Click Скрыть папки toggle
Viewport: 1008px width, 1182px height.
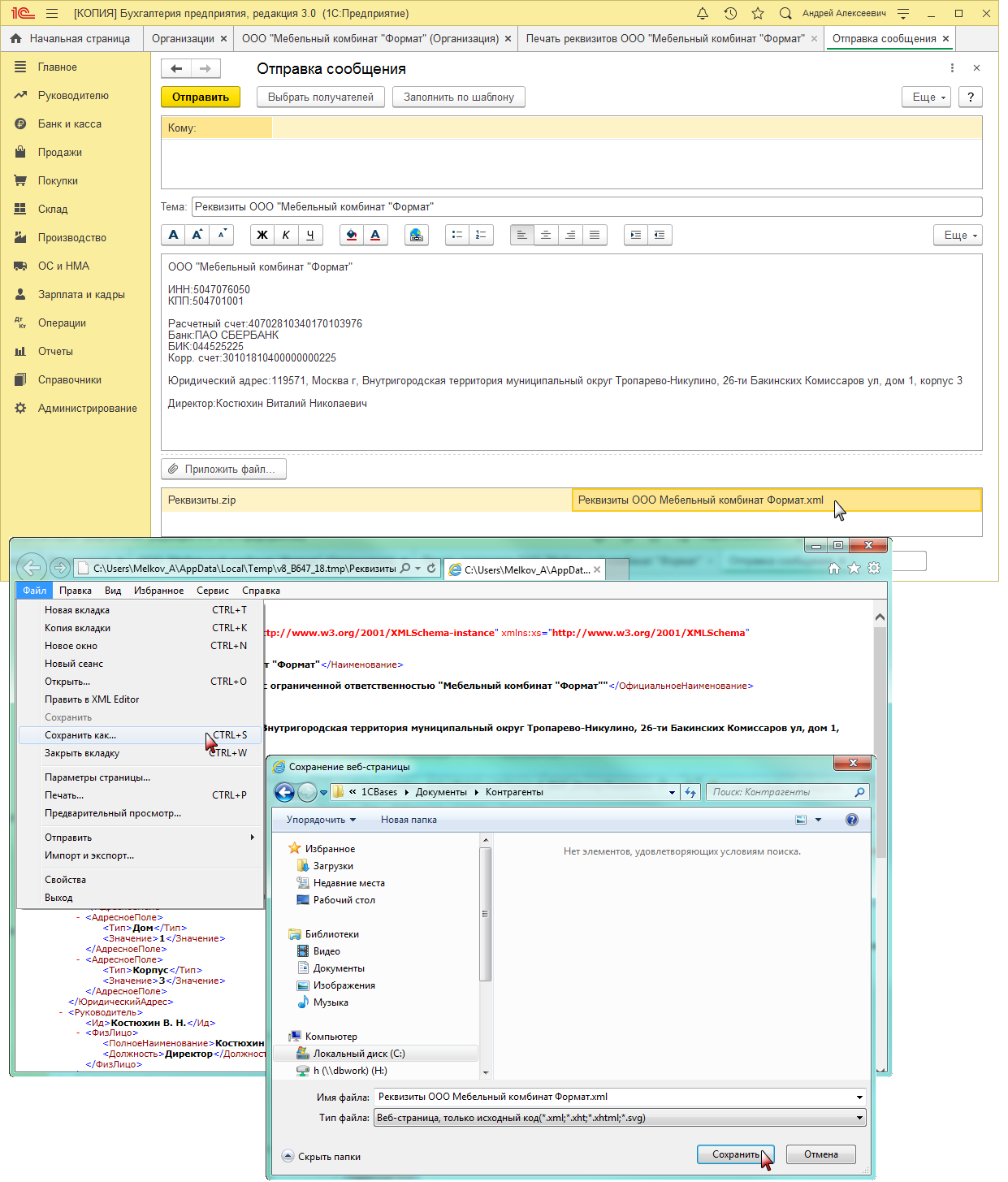pyautogui.click(x=322, y=1156)
